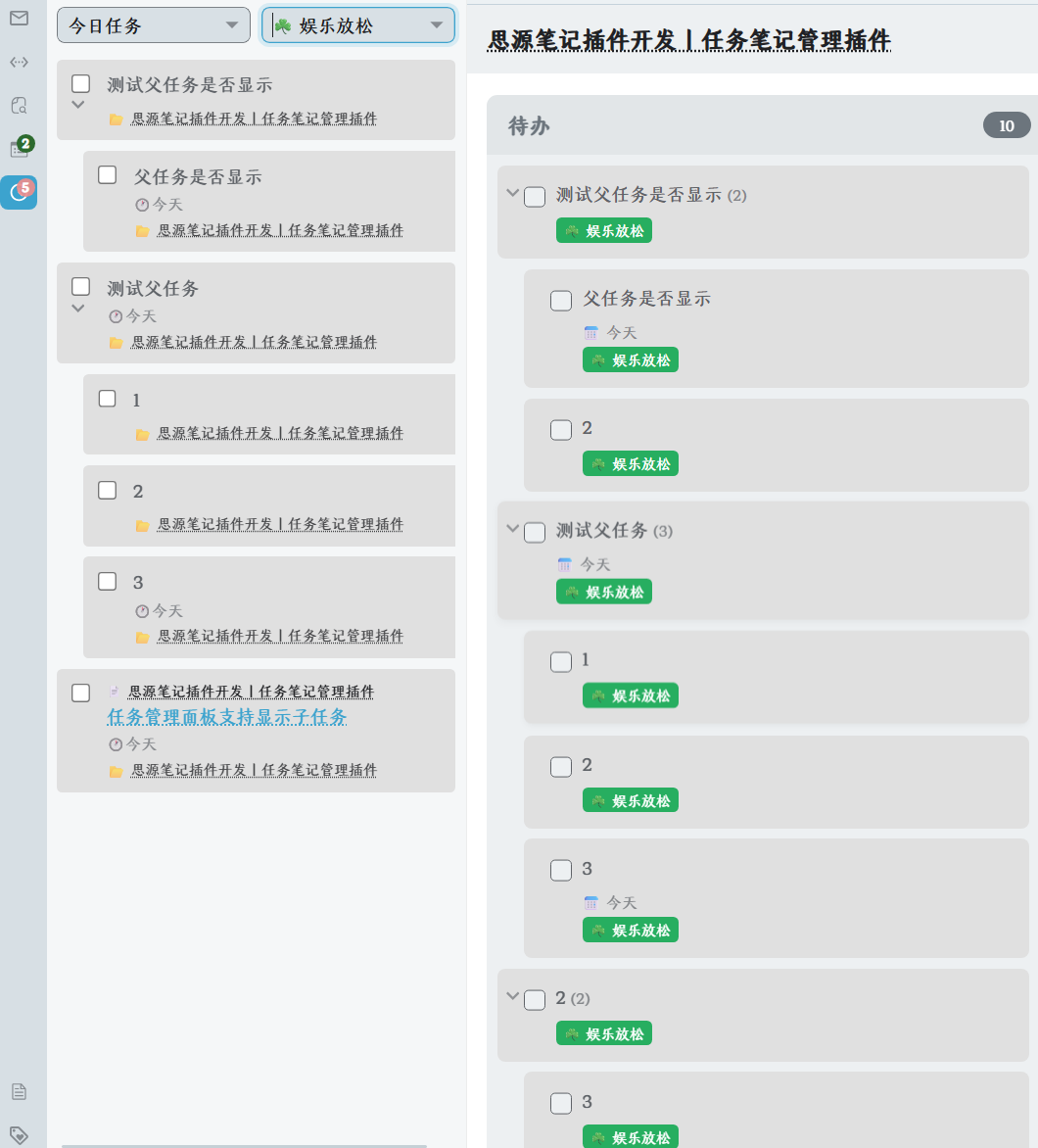The image size is (1038, 1148).
Task: Click 娱乐放松 tag on subtask 1 card
Action: pos(631,695)
